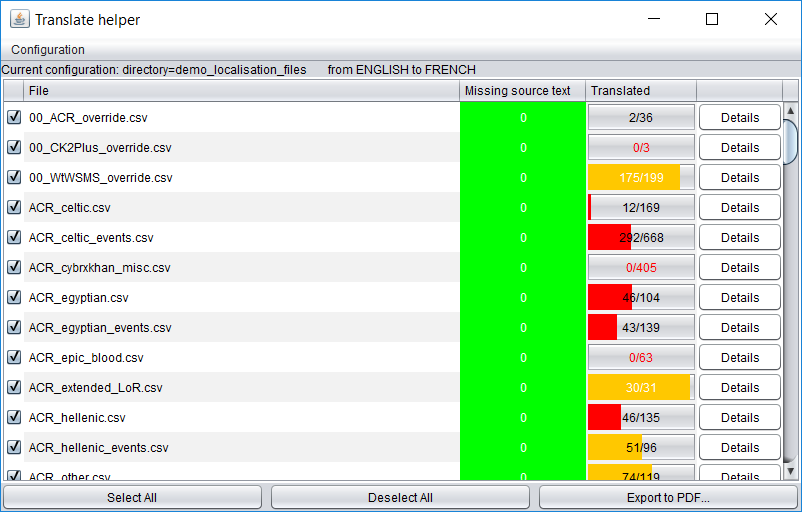This screenshot has height=512, width=802.
Task: Click the 12/169 progress bar
Action: [x=641, y=208]
